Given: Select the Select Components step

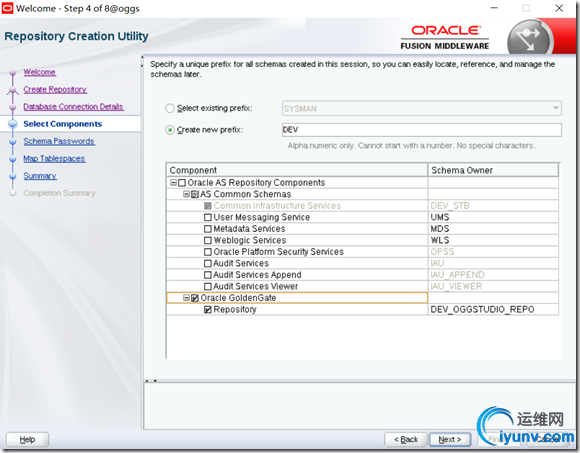Looking at the screenshot, I should (63, 124).
